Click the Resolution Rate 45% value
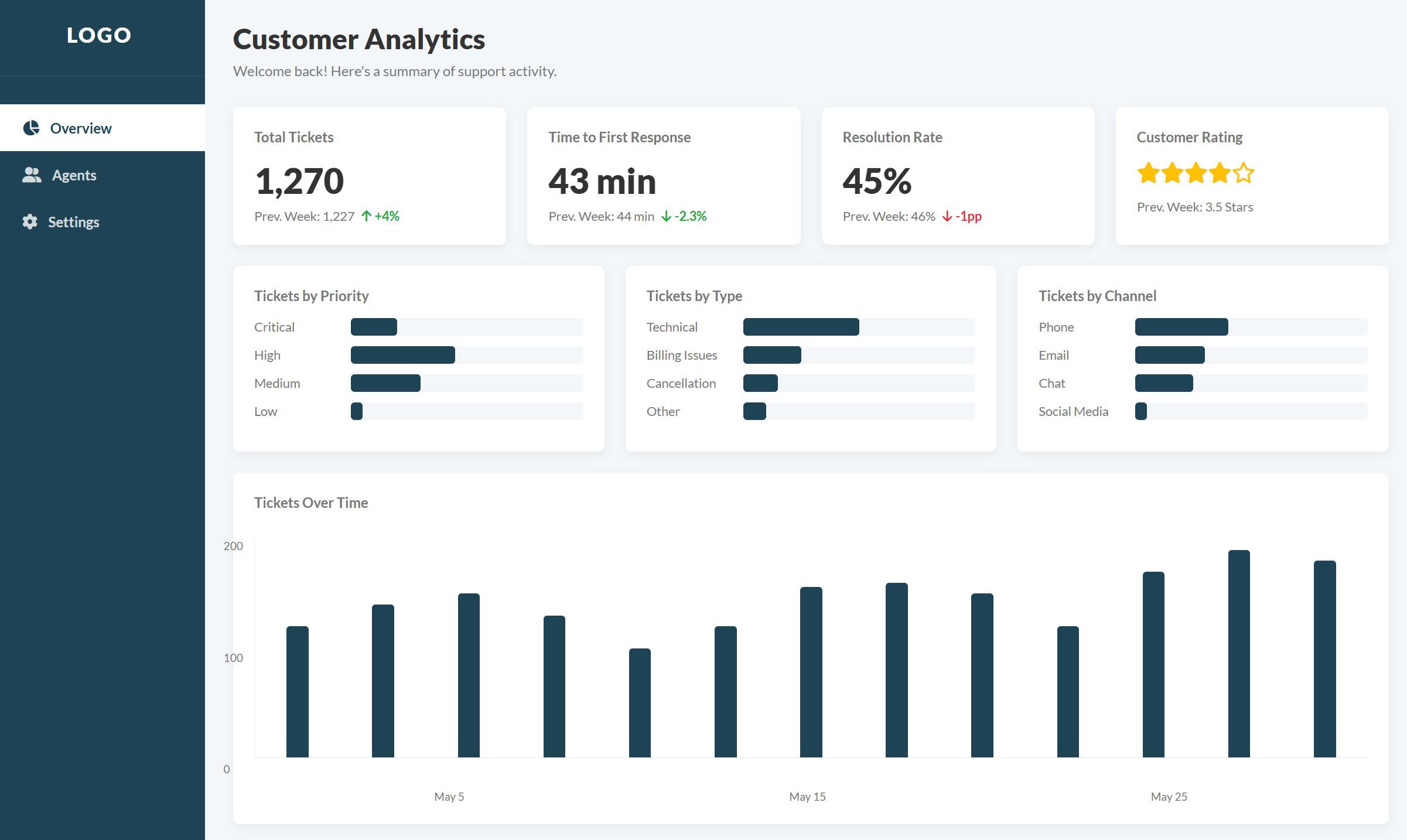The width and height of the screenshot is (1407, 840). pos(877,181)
